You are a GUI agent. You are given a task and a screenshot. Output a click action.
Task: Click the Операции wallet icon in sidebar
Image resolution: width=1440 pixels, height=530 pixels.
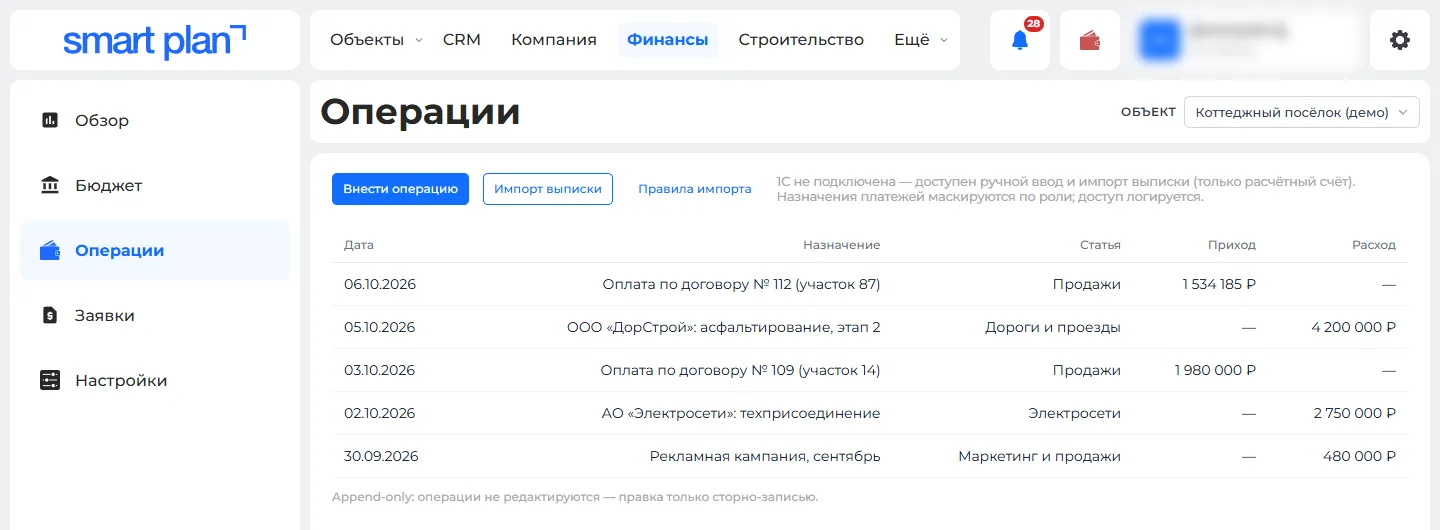50,250
